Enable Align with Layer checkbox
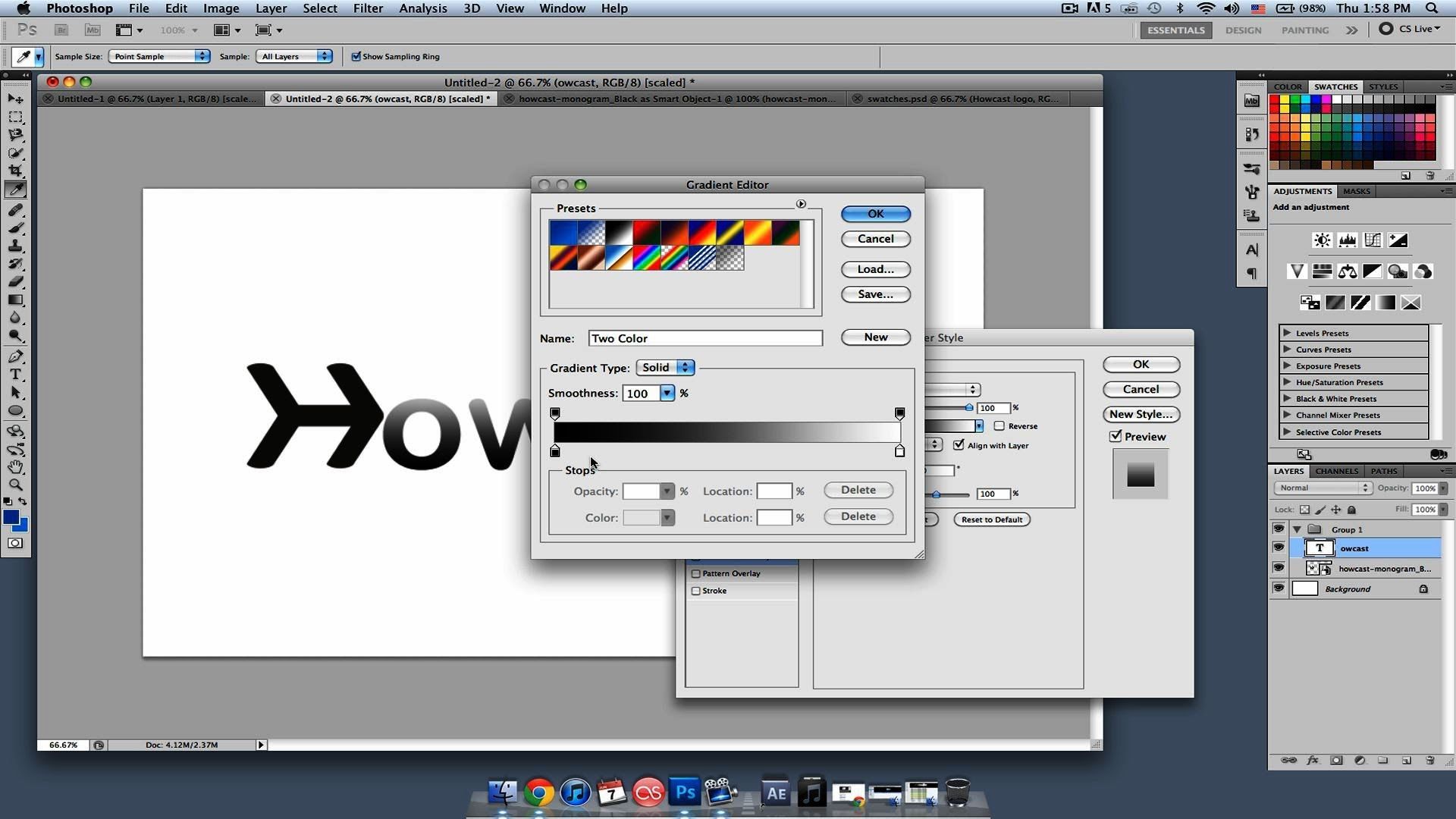This screenshot has width=1456, height=819. coord(956,444)
